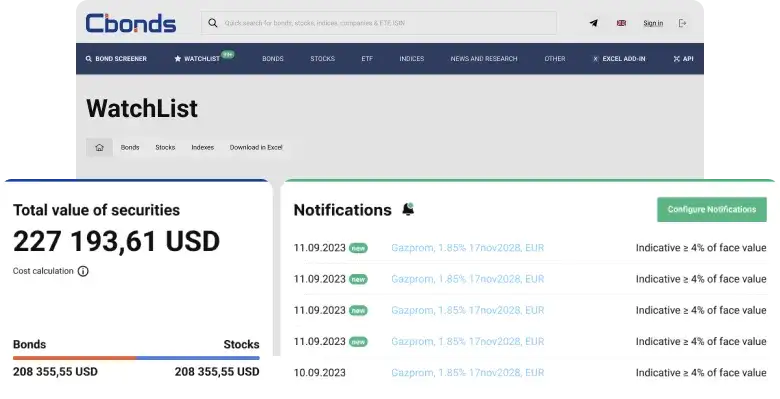780x399 pixels.
Task: Open the Bond Screener menu item
Action: pyautogui.click(x=116, y=59)
